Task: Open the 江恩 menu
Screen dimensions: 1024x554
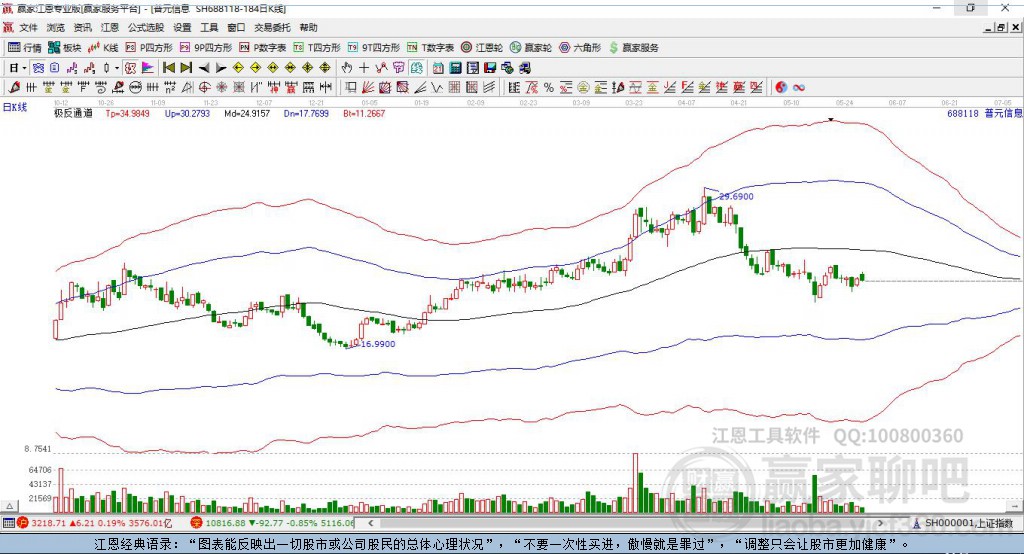Action: point(110,27)
